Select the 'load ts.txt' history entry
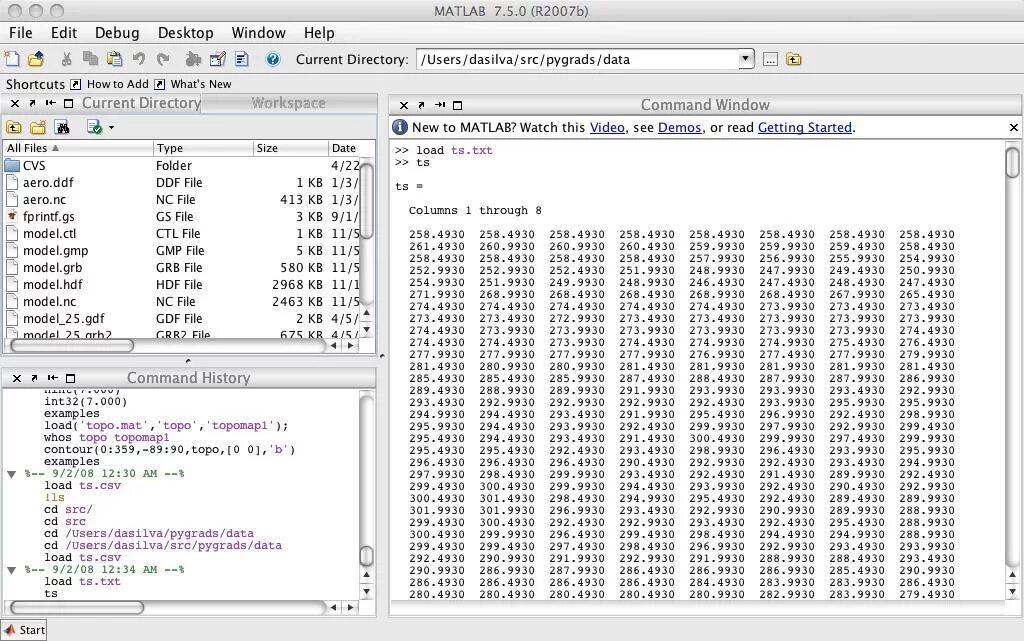The width and height of the screenshot is (1024, 641). (82, 582)
